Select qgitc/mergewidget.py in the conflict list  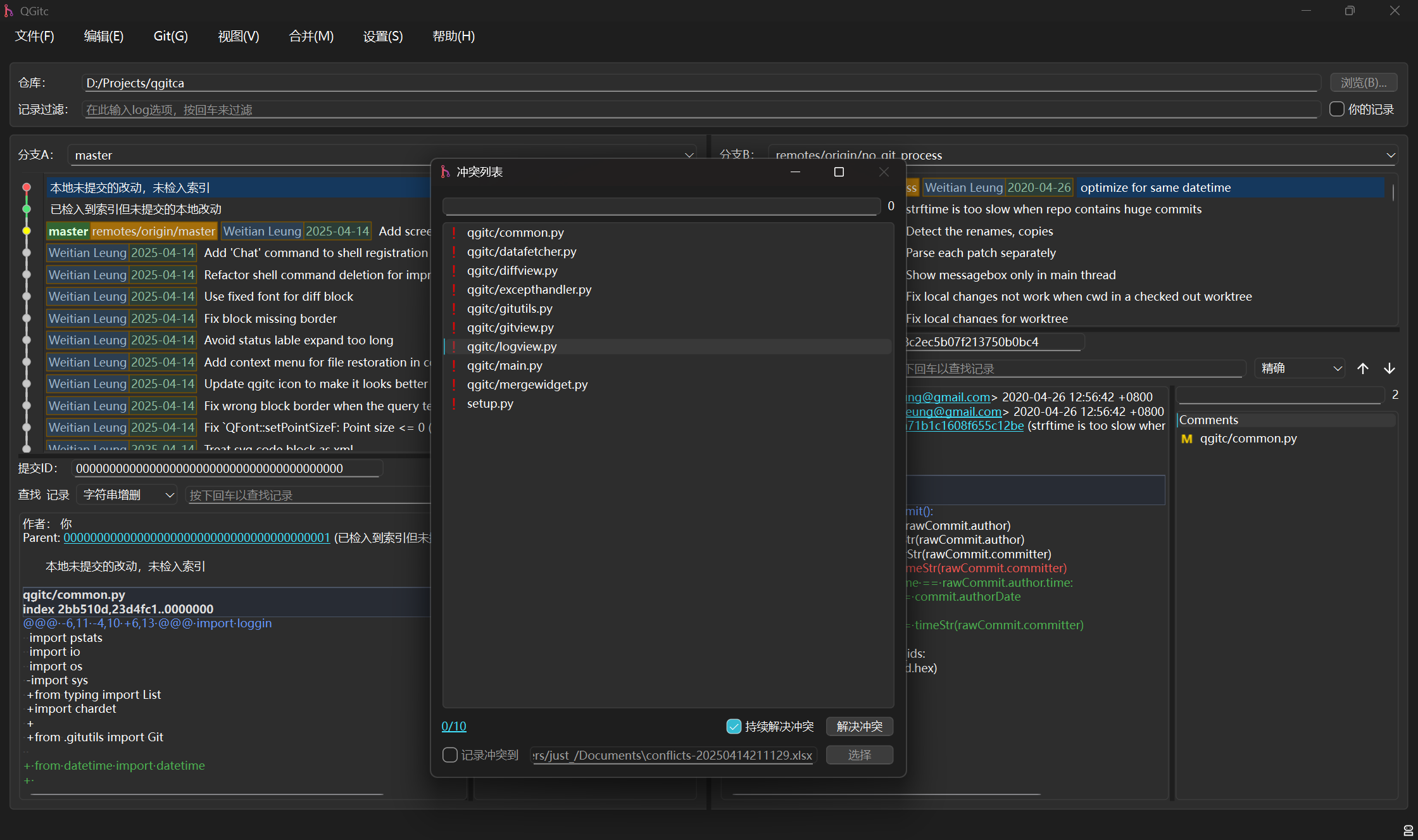527,384
